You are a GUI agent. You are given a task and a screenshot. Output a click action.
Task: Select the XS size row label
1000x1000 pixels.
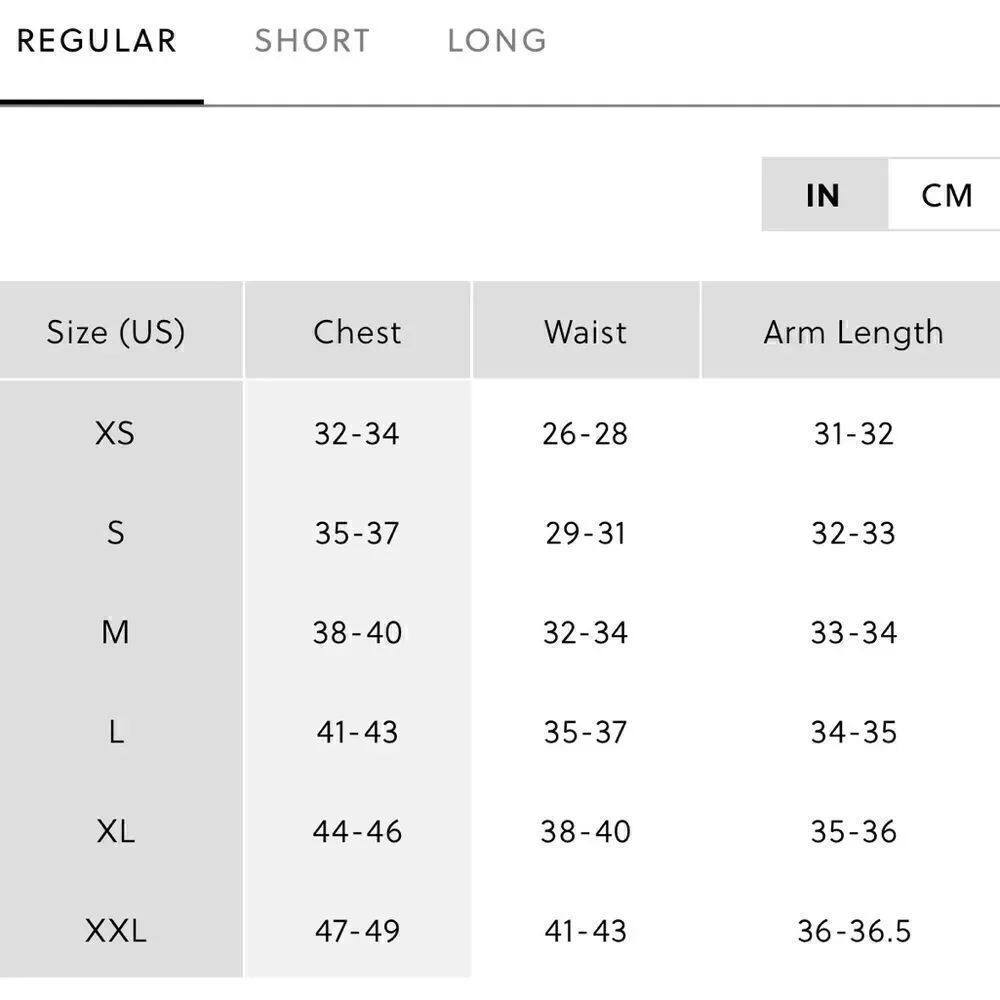[115, 433]
